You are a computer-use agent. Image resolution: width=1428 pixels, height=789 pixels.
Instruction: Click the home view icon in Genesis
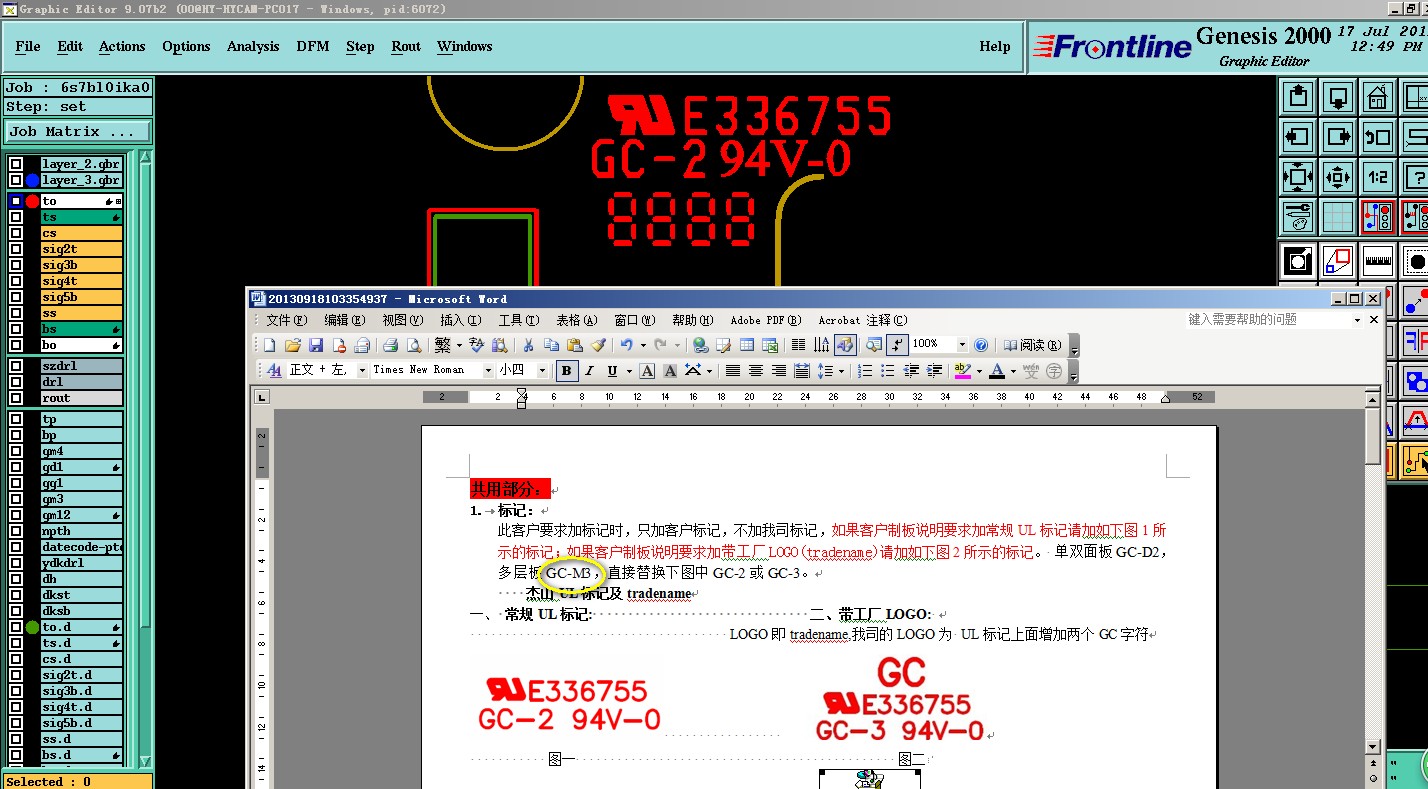tap(1378, 97)
